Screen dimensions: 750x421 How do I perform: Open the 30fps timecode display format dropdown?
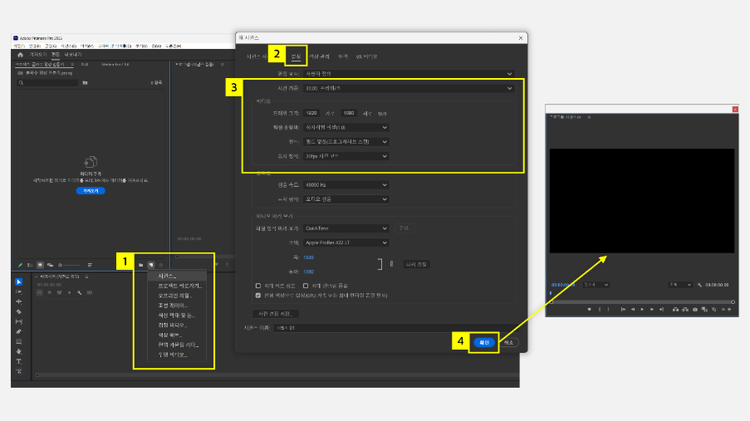tap(345, 156)
